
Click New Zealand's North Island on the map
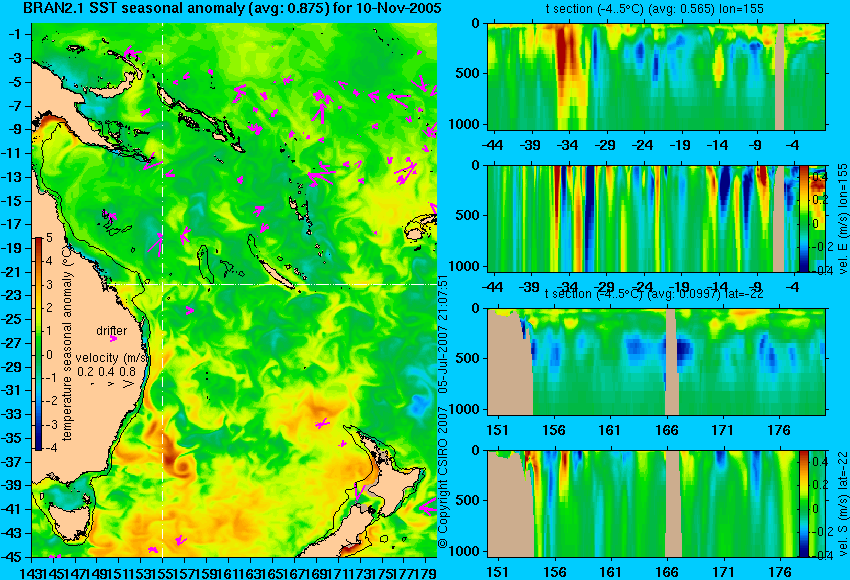[x=397, y=482]
